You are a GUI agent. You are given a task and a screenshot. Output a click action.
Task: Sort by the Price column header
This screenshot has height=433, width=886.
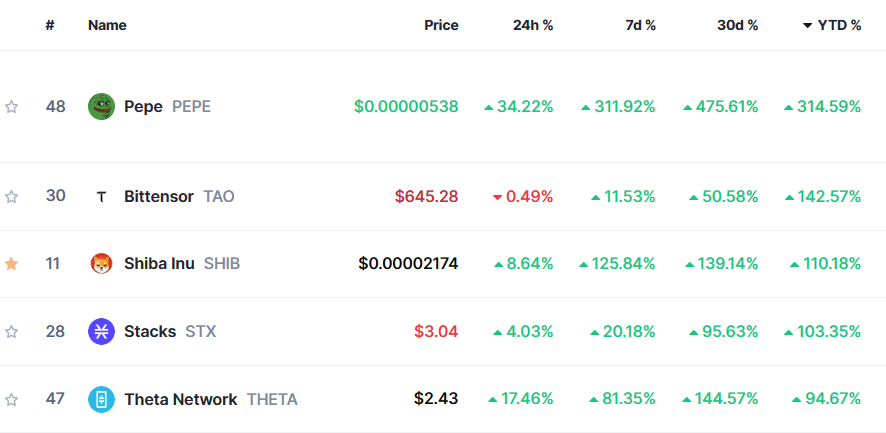pyautogui.click(x=441, y=25)
